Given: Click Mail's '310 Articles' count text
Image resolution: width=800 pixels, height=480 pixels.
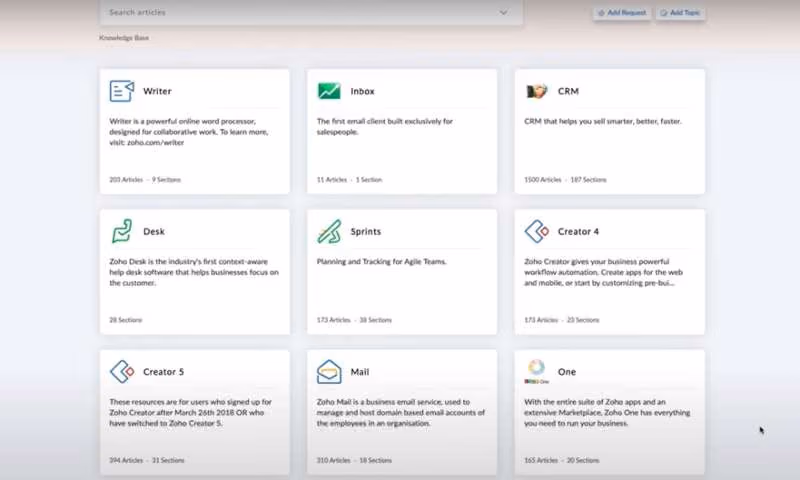Looking at the screenshot, I should pyautogui.click(x=334, y=460).
